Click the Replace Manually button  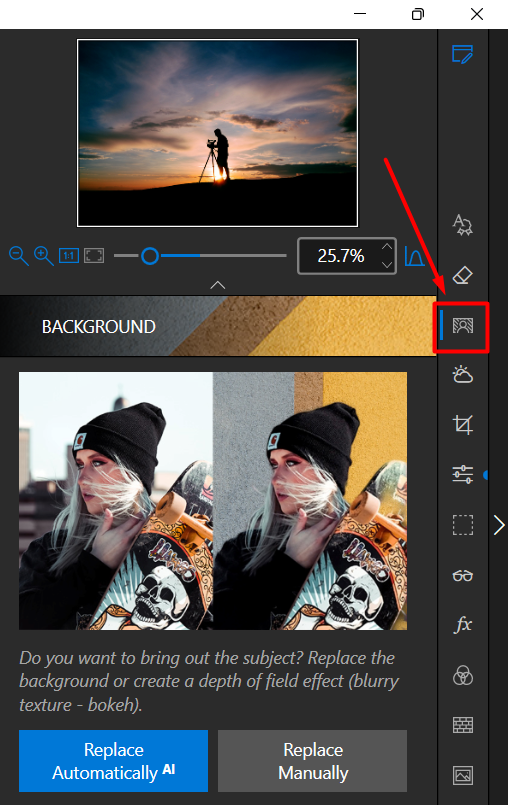tap(312, 761)
